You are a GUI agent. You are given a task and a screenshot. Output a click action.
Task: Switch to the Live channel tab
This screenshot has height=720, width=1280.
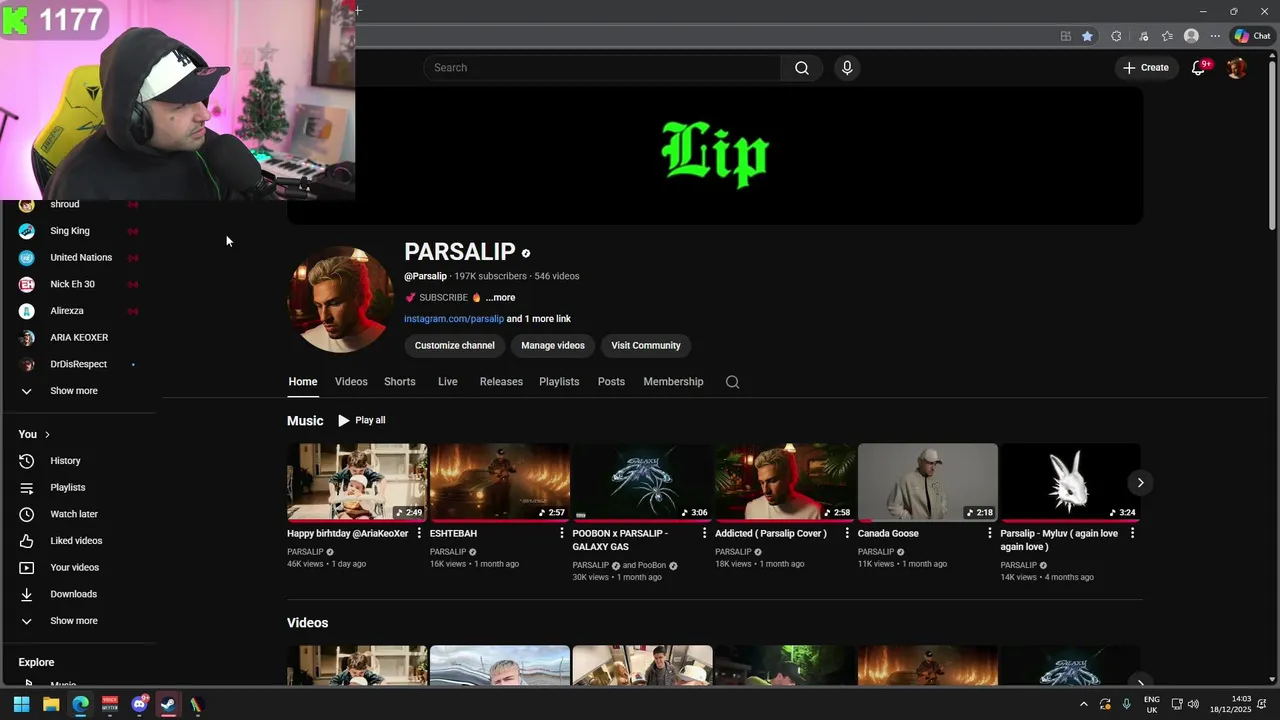pyautogui.click(x=448, y=382)
